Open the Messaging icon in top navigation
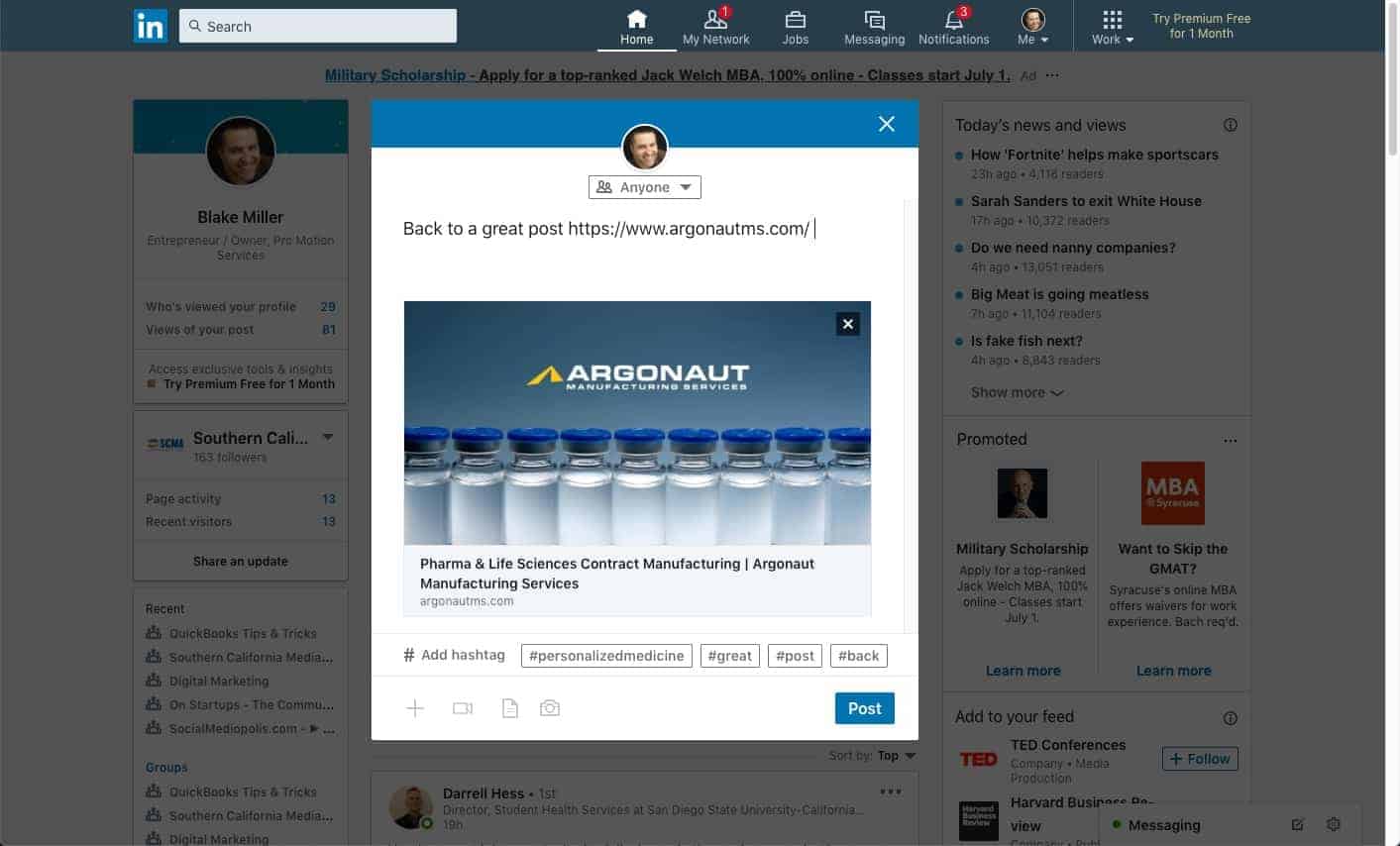Image resolution: width=1400 pixels, height=846 pixels. pos(874,21)
